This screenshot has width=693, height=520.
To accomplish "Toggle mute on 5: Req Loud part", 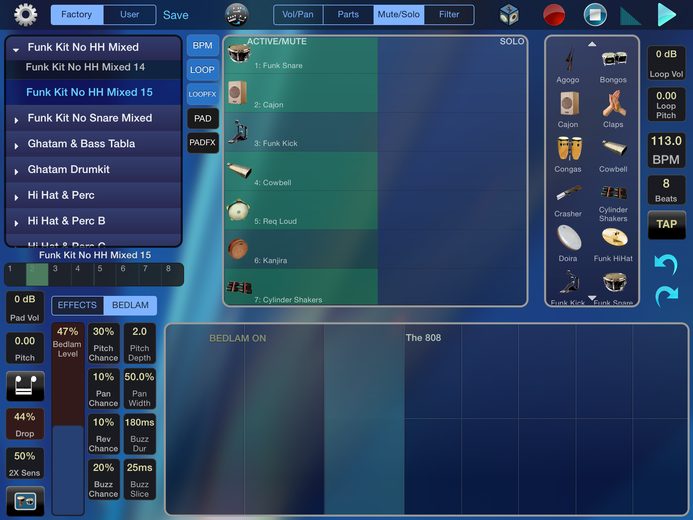I will tap(301, 209).
